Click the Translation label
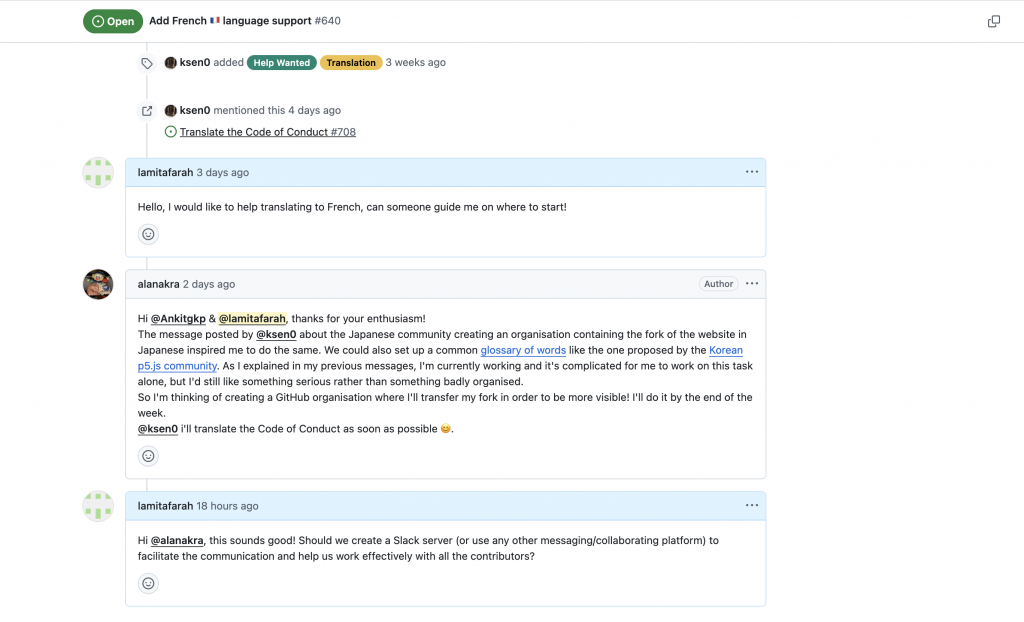This screenshot has width=1024, height=622. [x=351, y=63]
